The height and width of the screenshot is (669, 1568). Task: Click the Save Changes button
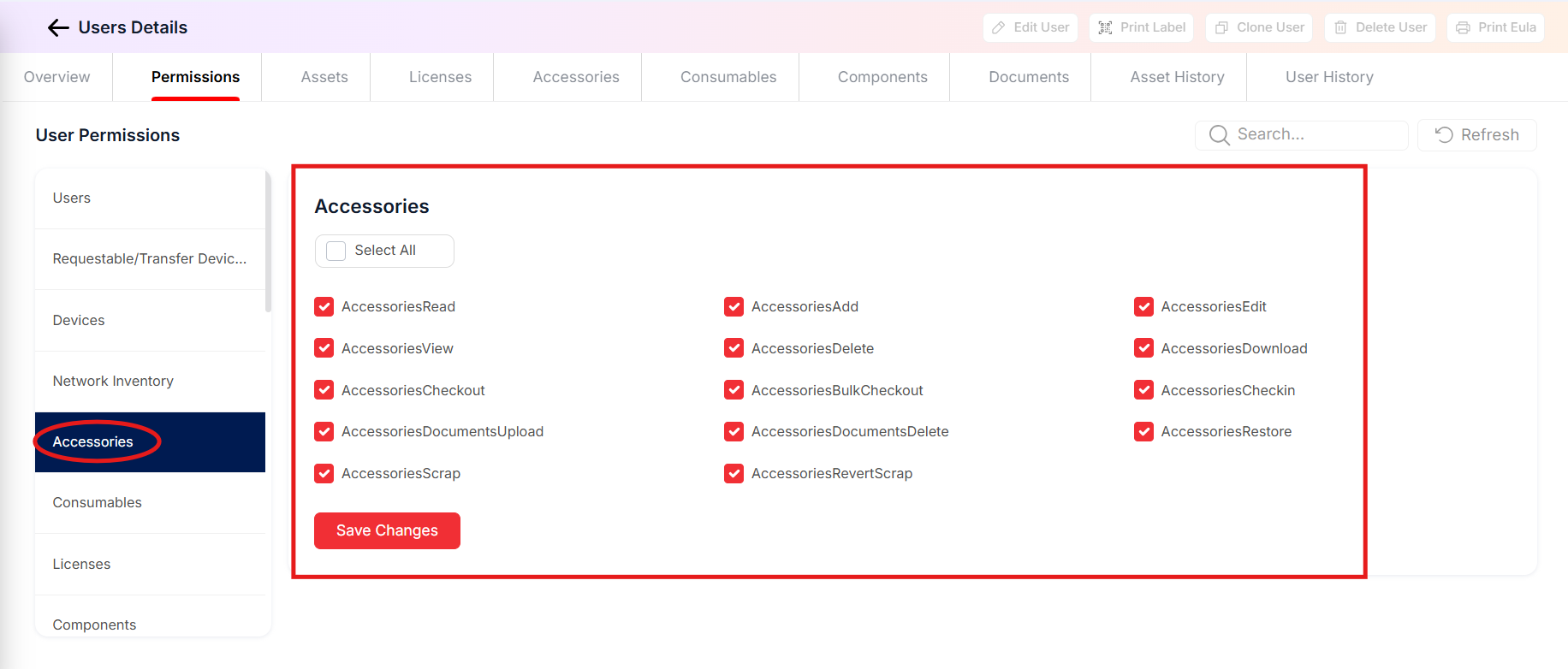pos(387,530)
